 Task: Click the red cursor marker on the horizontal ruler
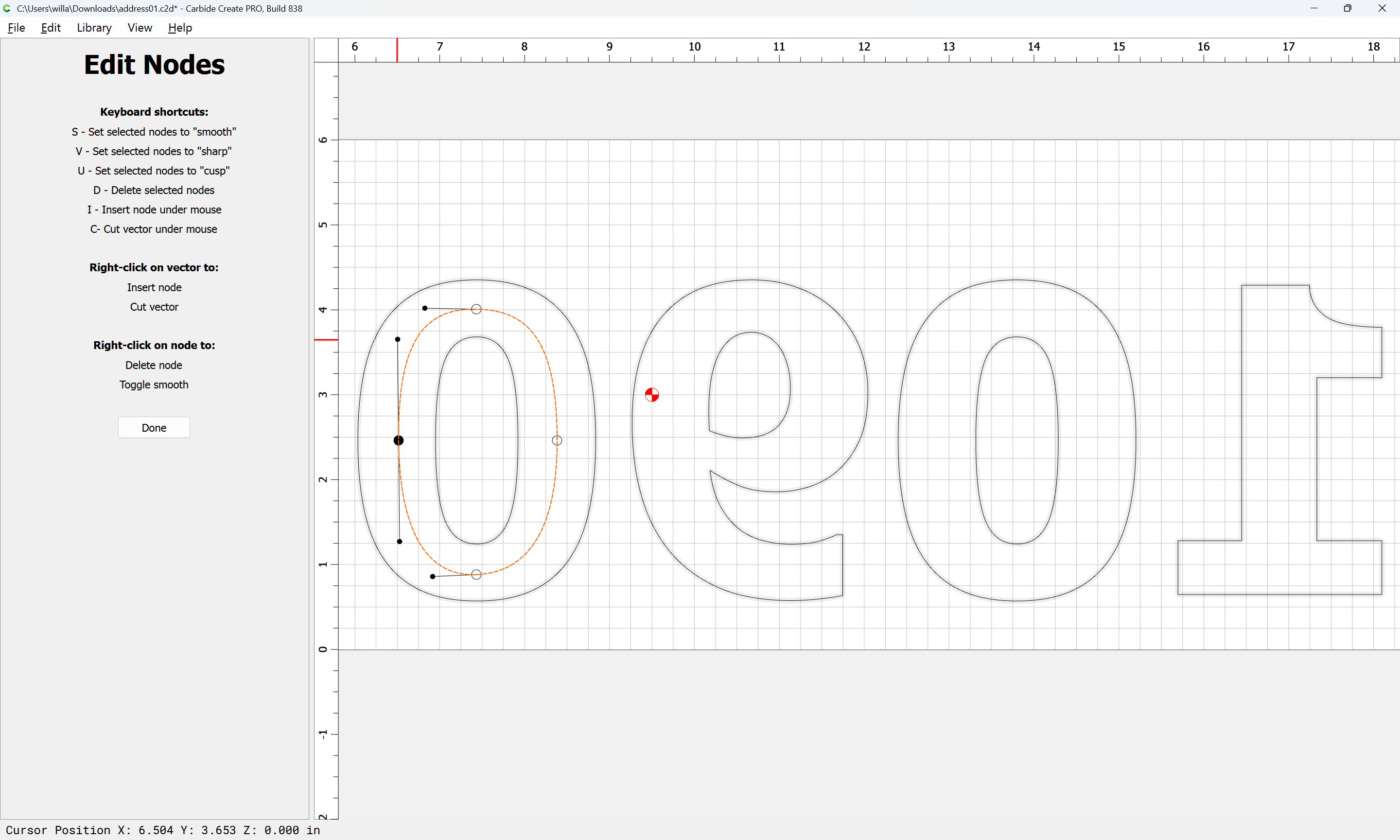(x=397, y=51)
